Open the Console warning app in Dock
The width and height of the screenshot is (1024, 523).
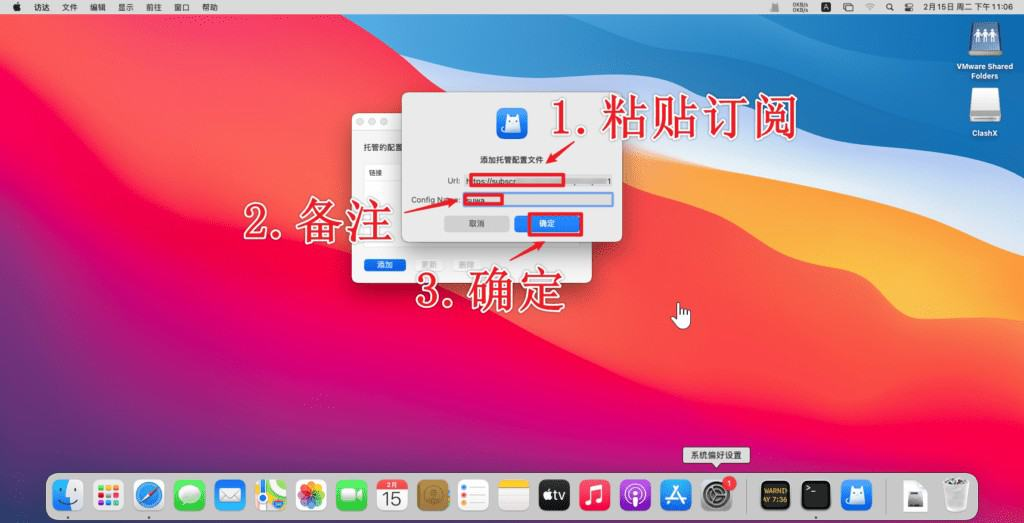pyautogui.click(x=775, y=494)
